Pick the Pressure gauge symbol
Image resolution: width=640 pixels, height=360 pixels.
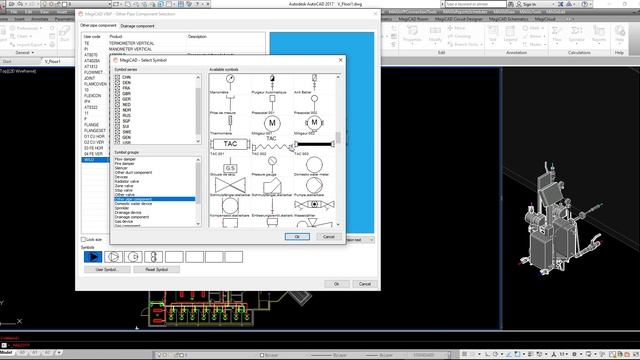point(272,167)
